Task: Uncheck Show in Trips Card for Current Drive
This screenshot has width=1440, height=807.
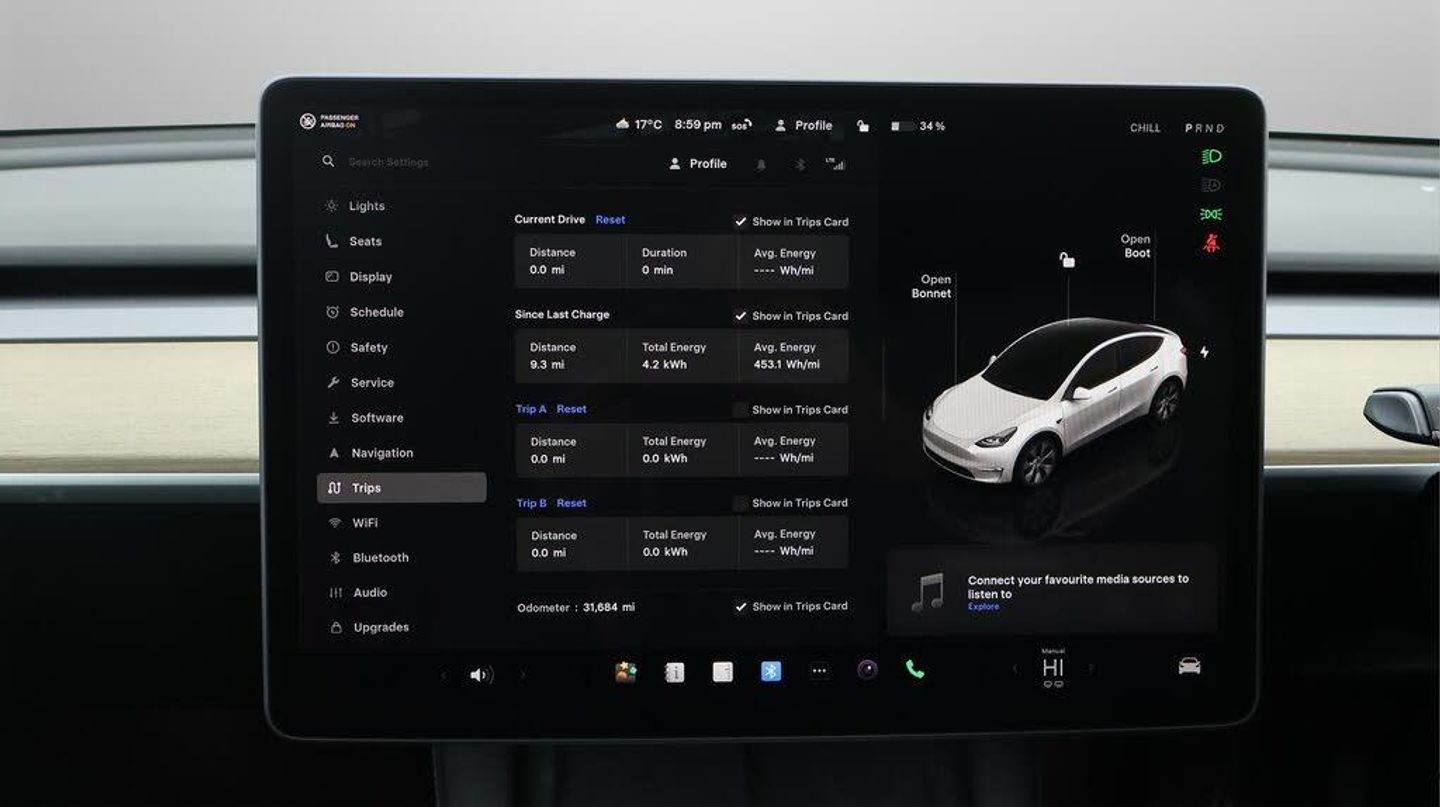Action: pos(741,222)
